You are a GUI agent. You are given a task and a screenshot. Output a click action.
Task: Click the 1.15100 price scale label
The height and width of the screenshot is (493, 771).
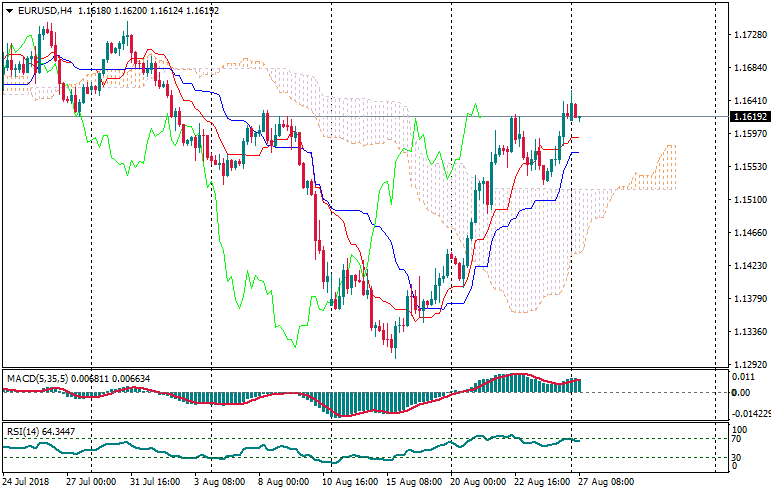click(x=749, y=200)
